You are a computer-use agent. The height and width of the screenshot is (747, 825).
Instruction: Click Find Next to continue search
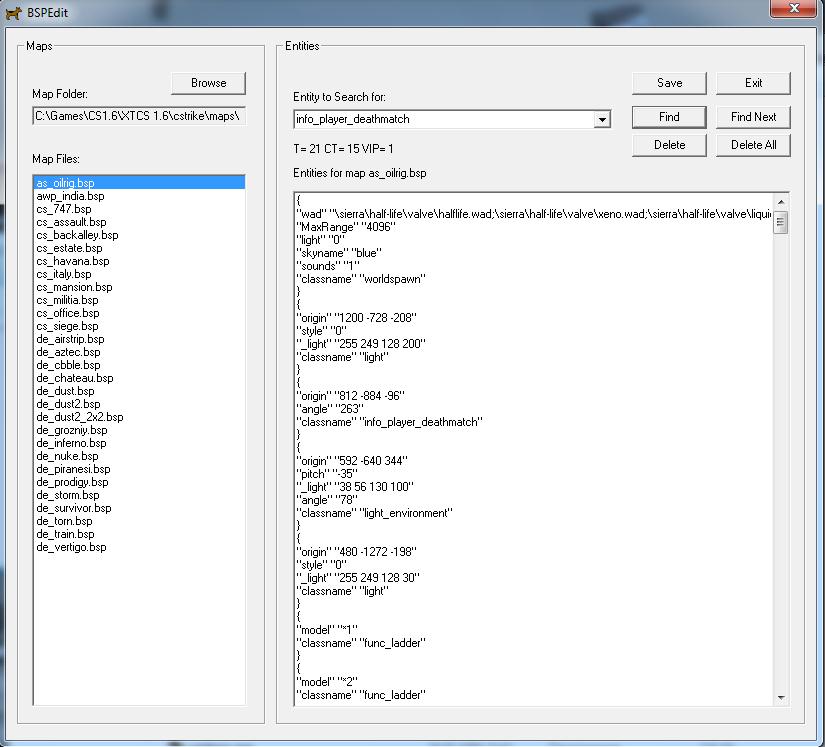(x=753, y=117)
